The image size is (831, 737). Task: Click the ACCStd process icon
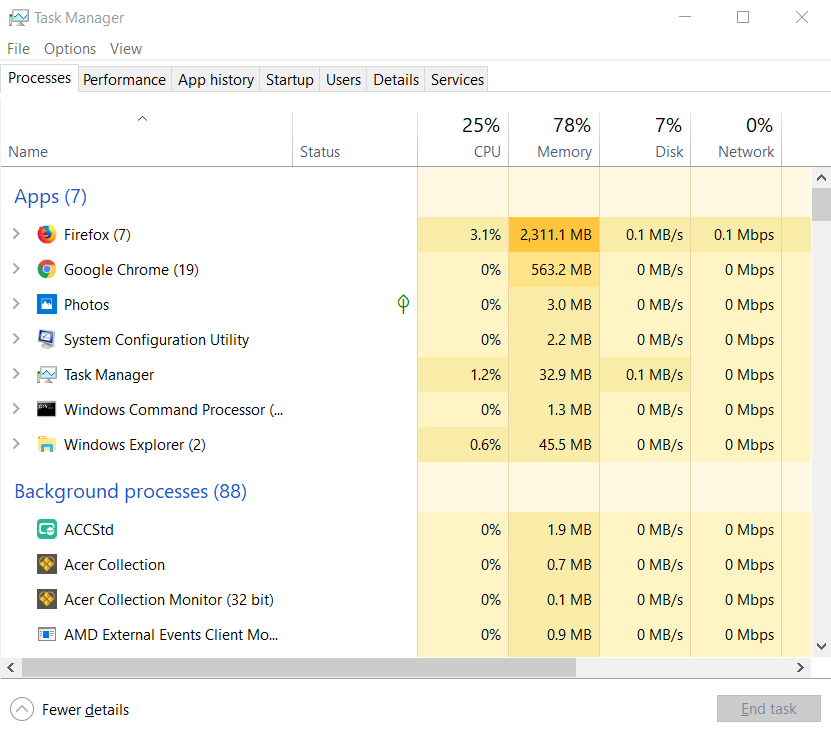coord(47,529)
